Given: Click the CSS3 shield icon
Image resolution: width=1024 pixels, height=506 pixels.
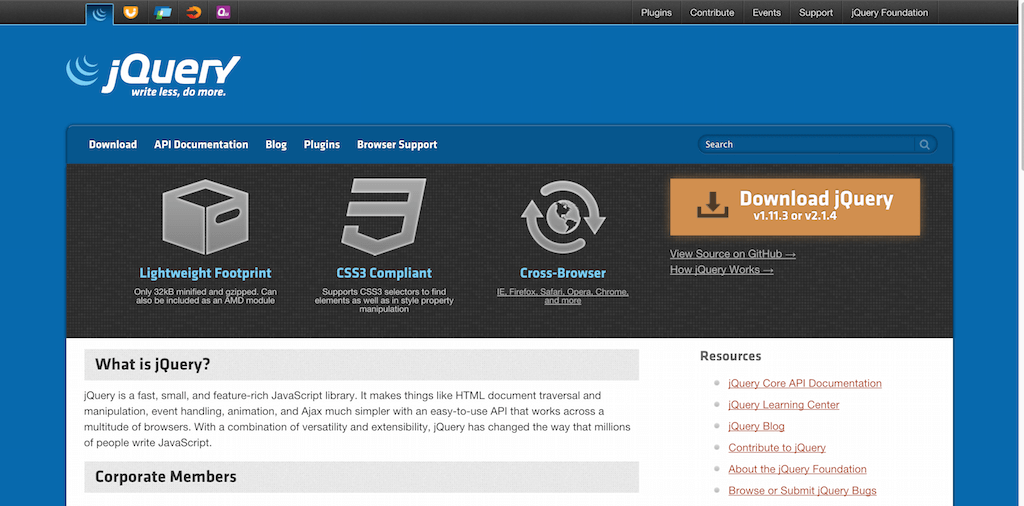Looking at the screenshot, I should pos(383,217).
